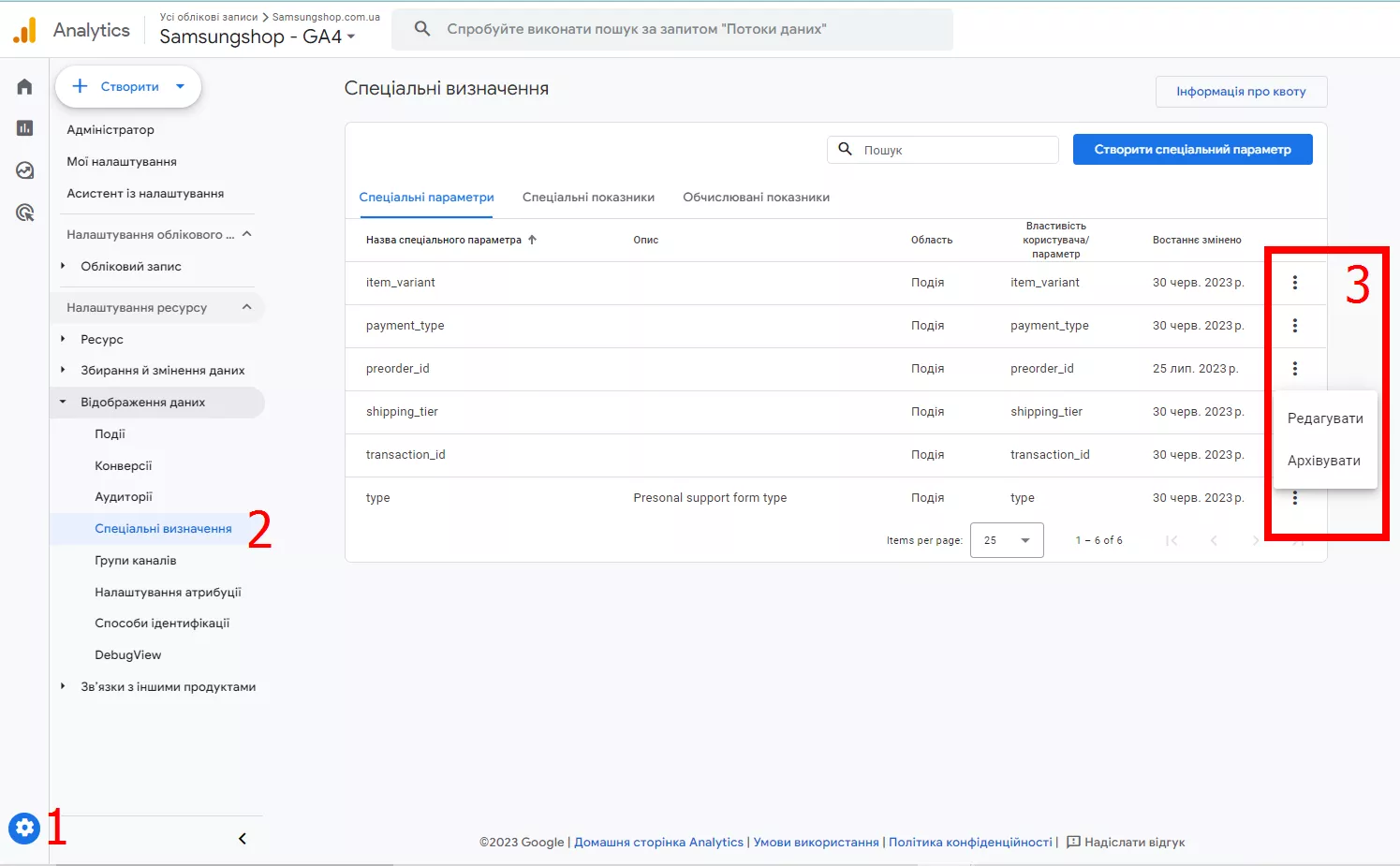
Task: Open Групи каналів in the sidebar
Action: pyautogui.click(x=135, y=561)
